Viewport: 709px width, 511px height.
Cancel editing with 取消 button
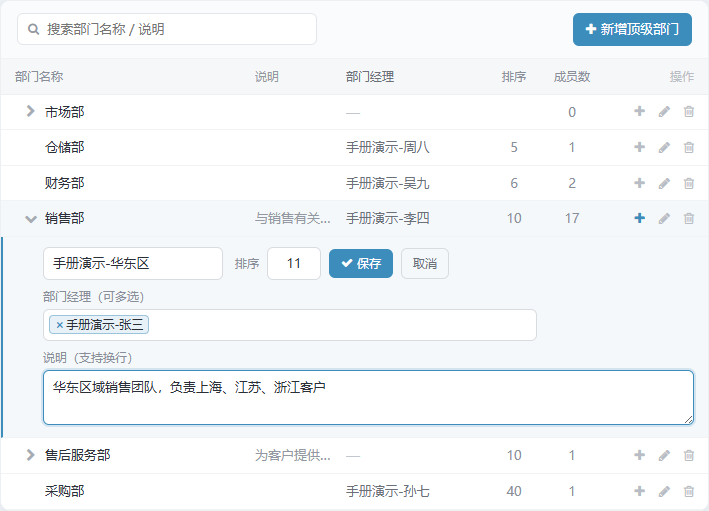[x=425, y=263]
